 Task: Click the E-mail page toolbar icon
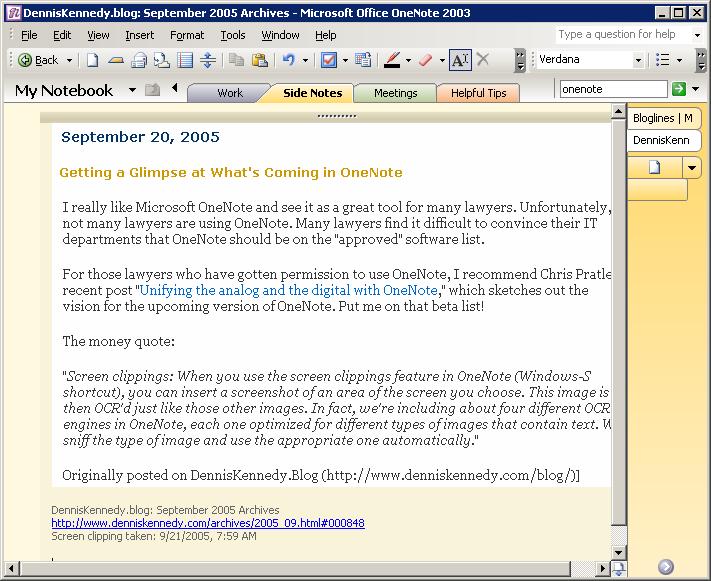pyautogui.click(x=139, y=60)
